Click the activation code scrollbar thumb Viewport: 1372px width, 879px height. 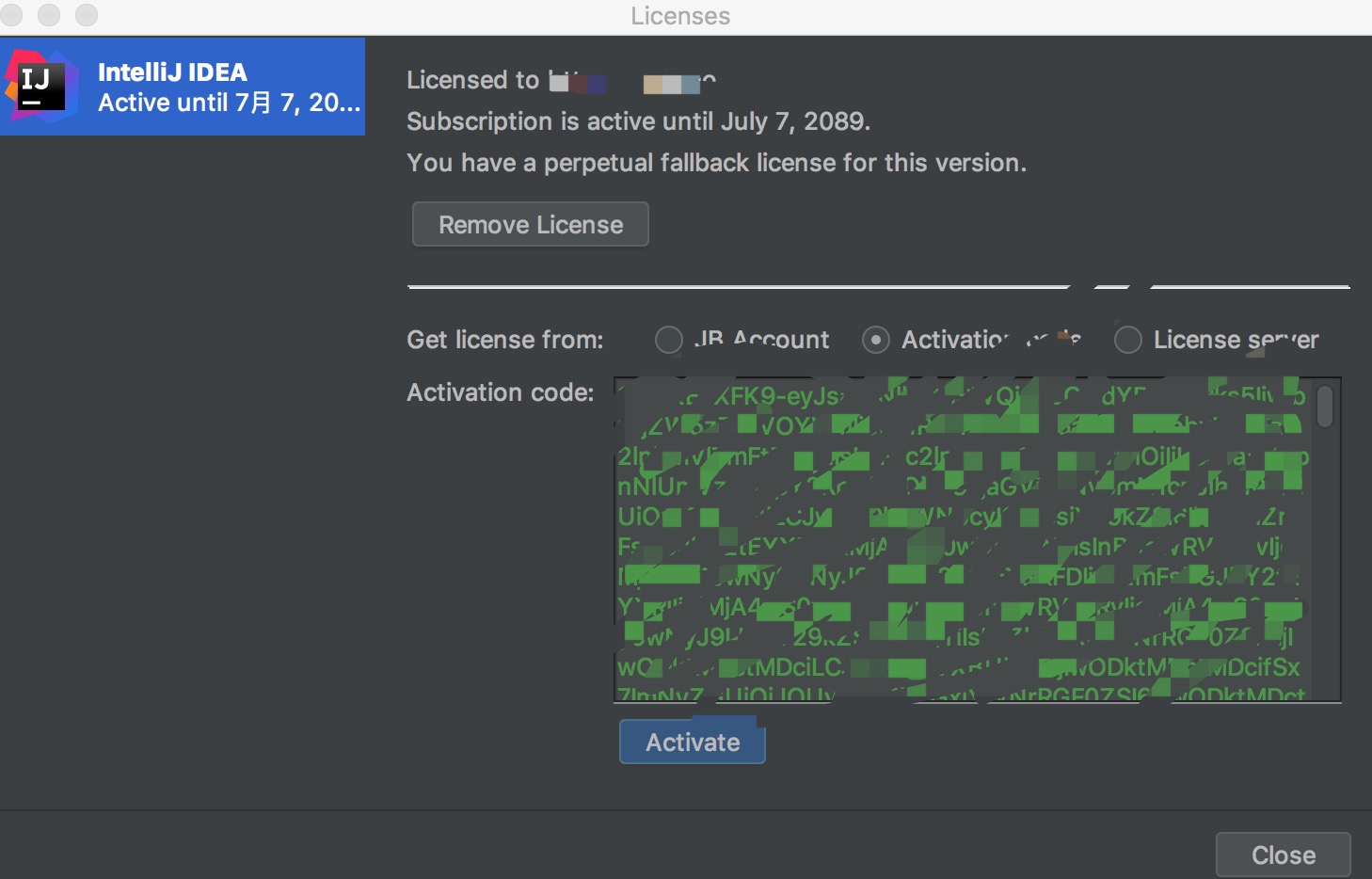1325,407
